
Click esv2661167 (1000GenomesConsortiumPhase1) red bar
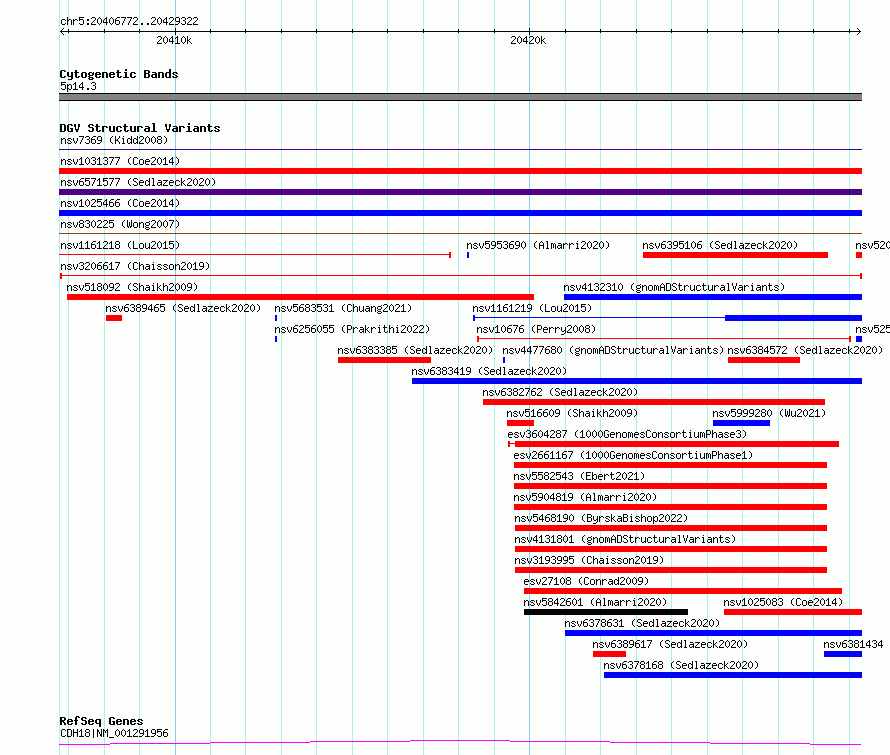point(670,465)
